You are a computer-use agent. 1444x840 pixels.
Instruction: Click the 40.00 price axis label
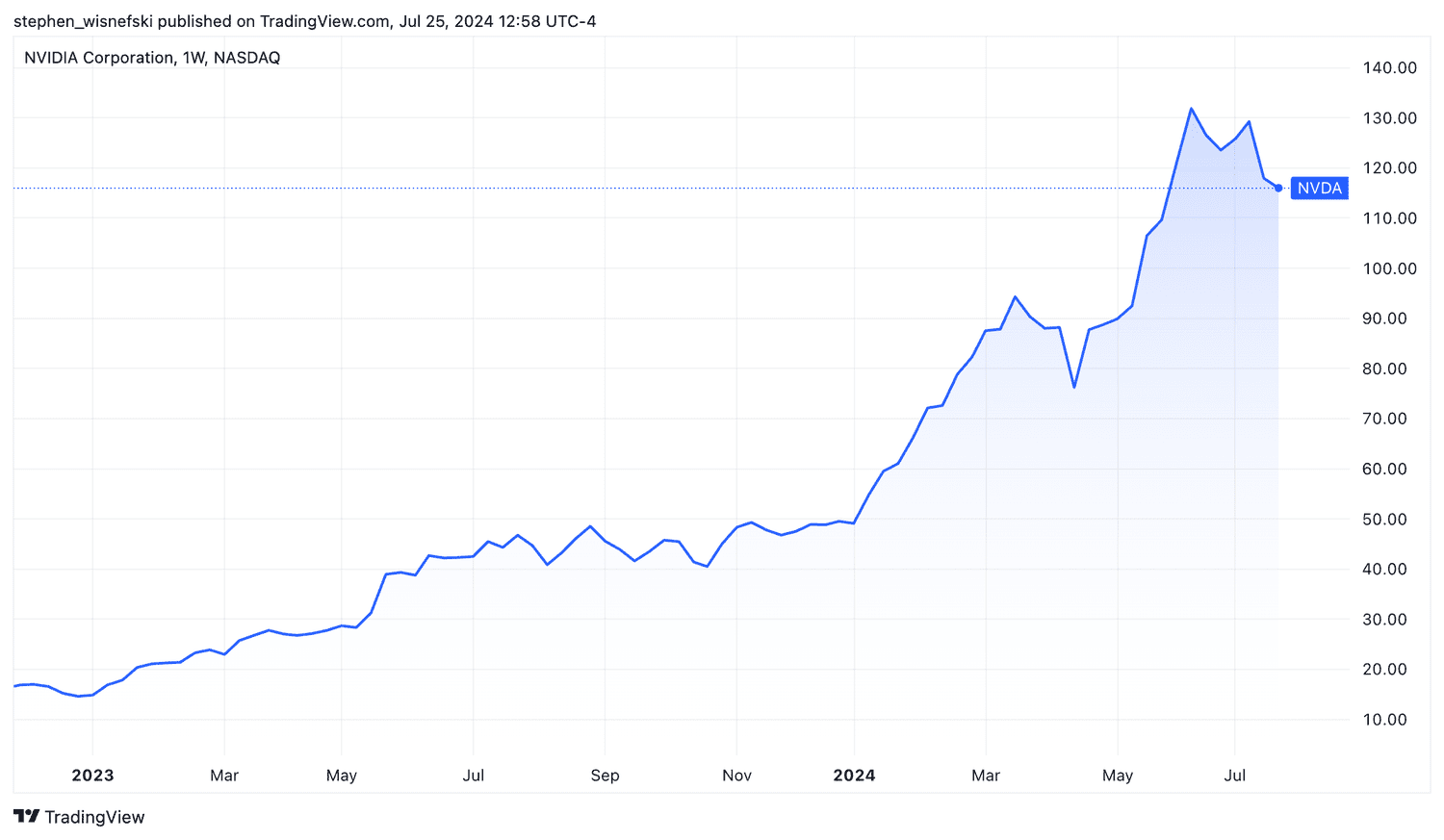point(1384,569)
